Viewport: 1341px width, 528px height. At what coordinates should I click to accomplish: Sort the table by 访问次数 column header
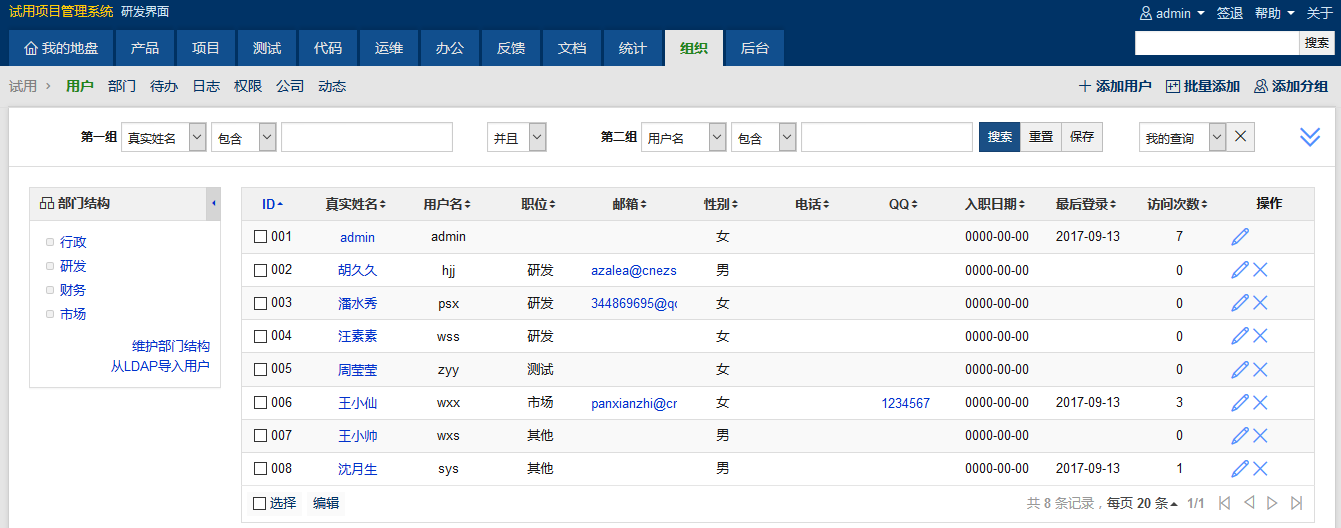1178,204
